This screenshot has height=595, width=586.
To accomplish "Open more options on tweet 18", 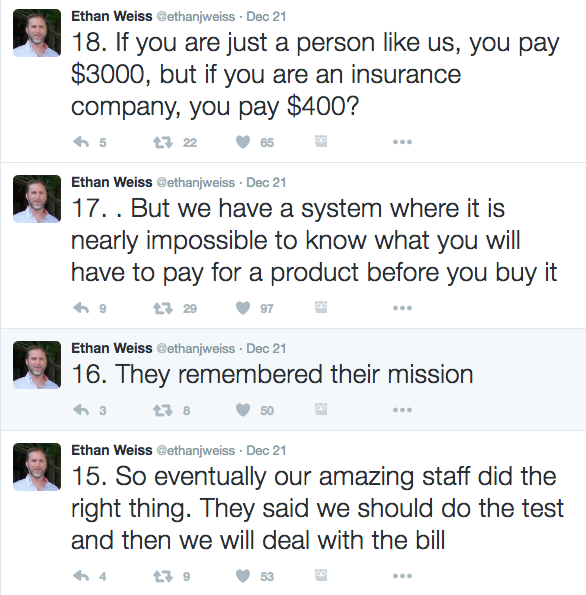I will [402, 142].
